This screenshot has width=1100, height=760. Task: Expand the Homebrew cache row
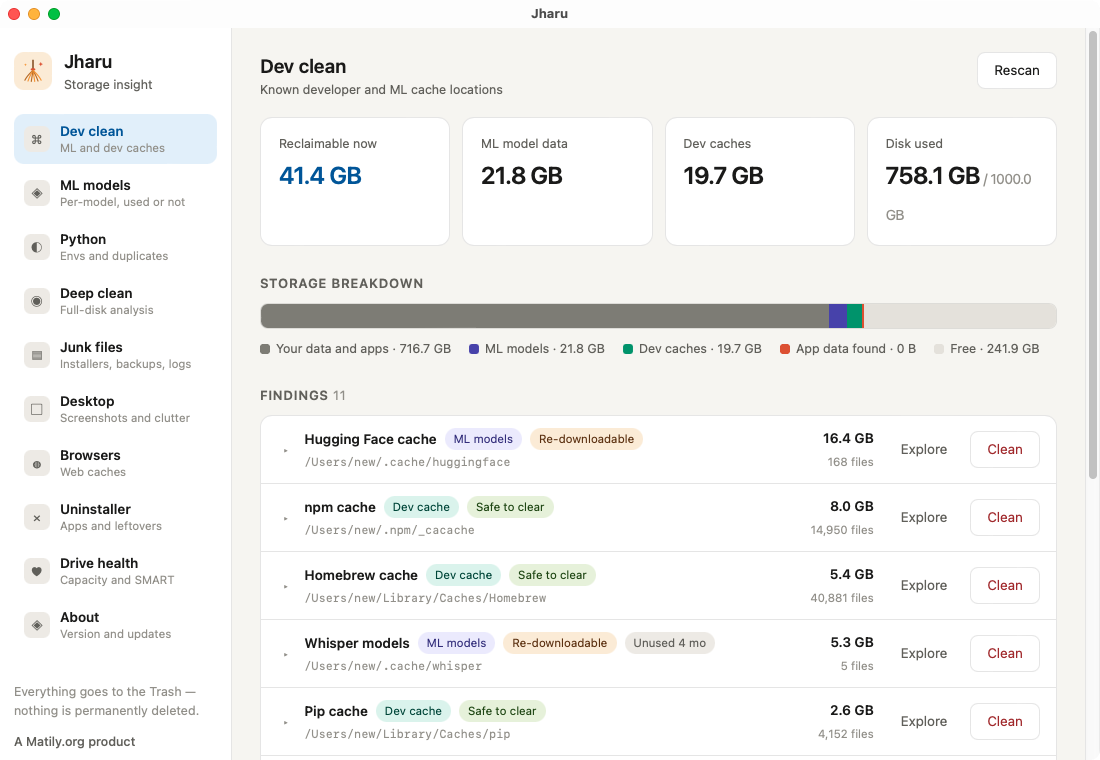pyautogui.click(x=286, y=587)
